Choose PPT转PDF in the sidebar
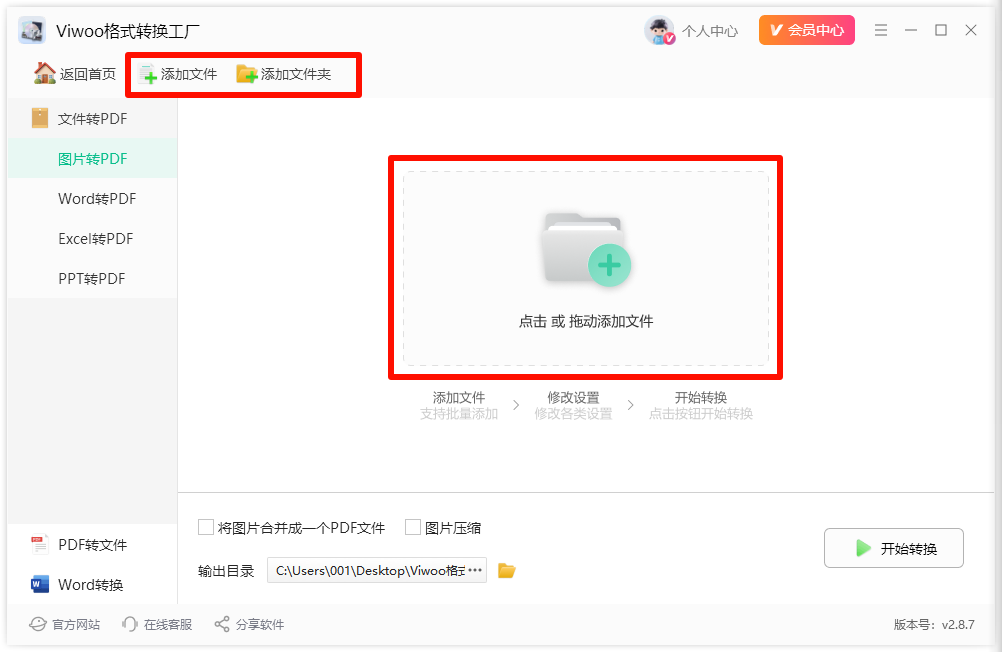This screenshot has height=652, width=1002. [93, 279]
